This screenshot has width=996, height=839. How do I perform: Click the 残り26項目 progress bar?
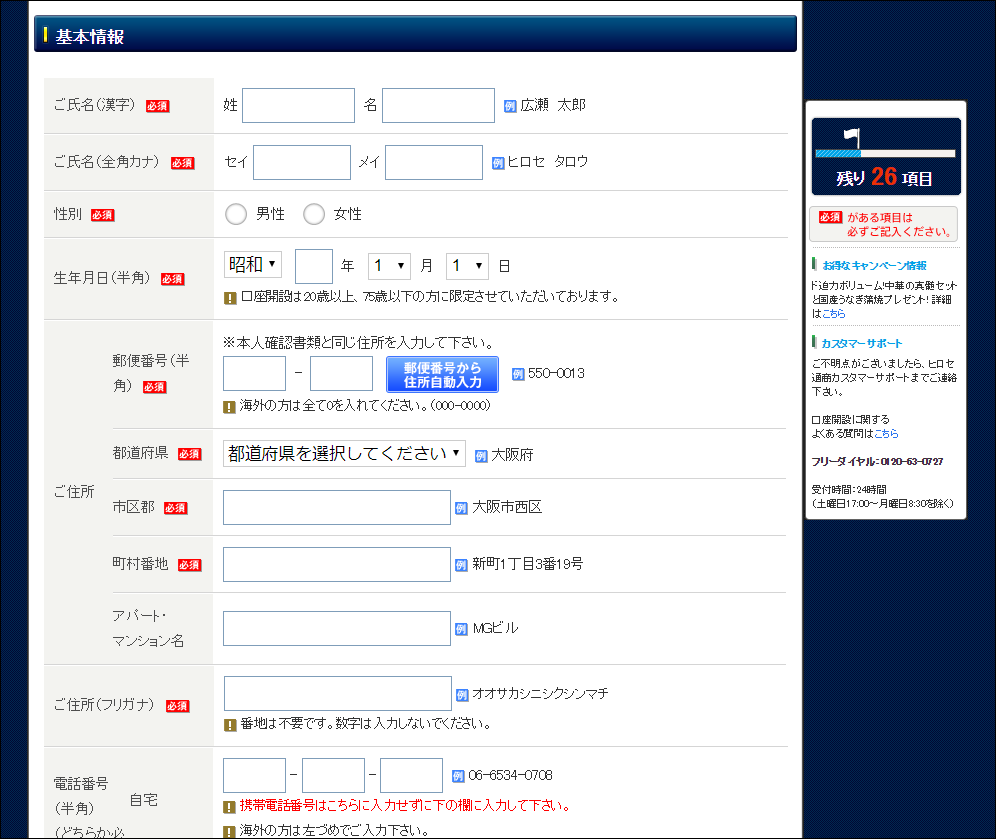tap(885, 153)
